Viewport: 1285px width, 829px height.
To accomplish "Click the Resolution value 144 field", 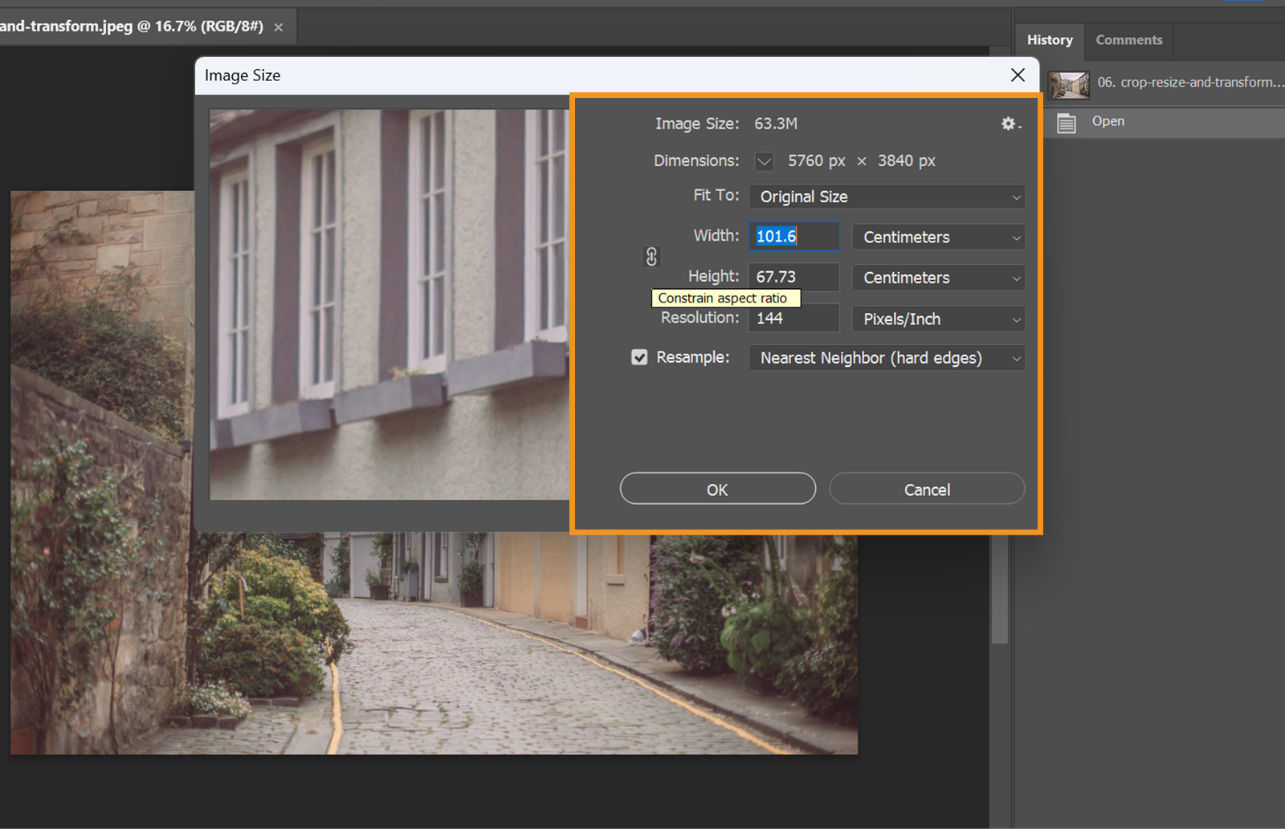I will [793, 317].
